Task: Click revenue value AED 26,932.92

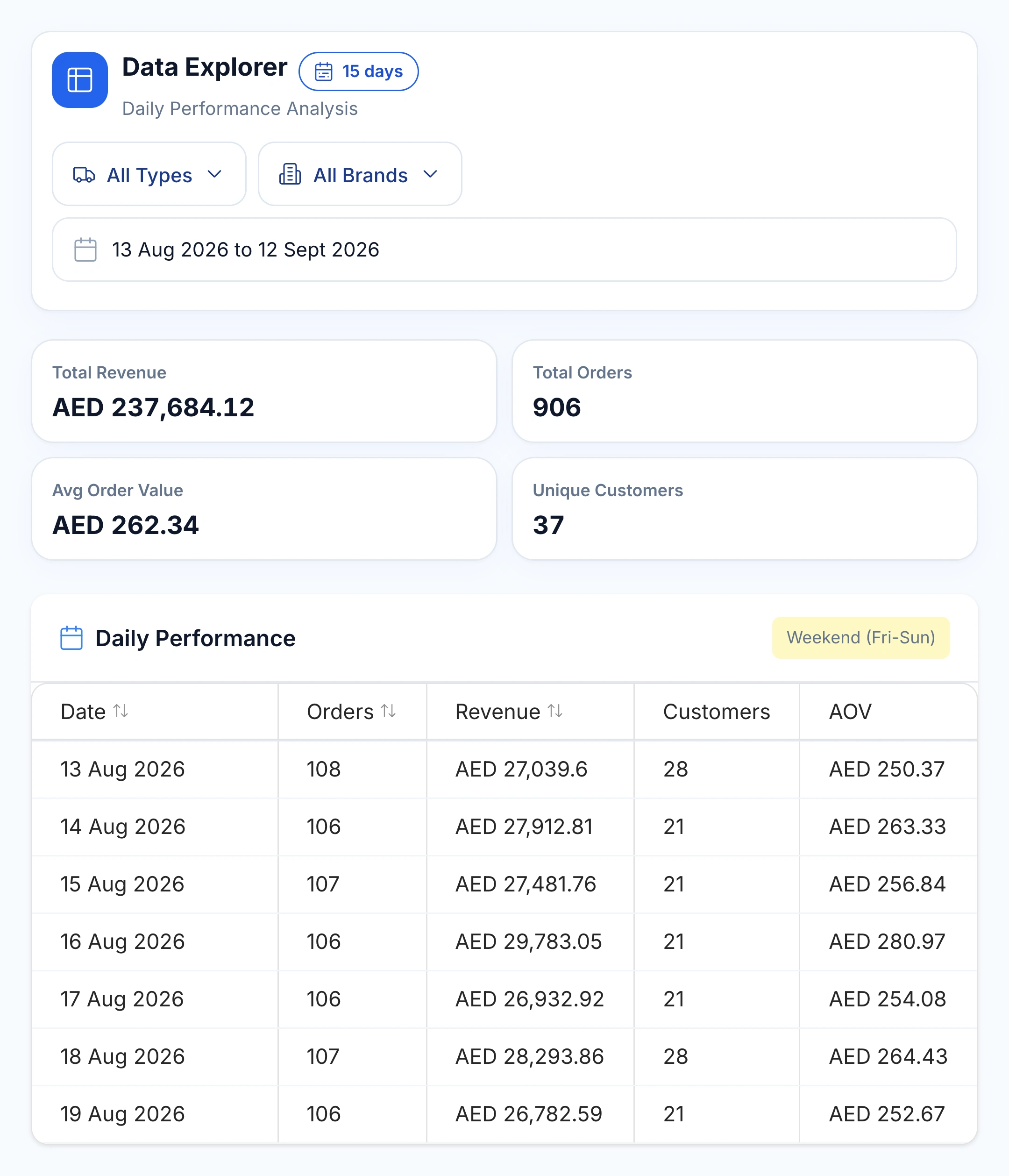Action: pyautogui.click(x=529, y=999)
